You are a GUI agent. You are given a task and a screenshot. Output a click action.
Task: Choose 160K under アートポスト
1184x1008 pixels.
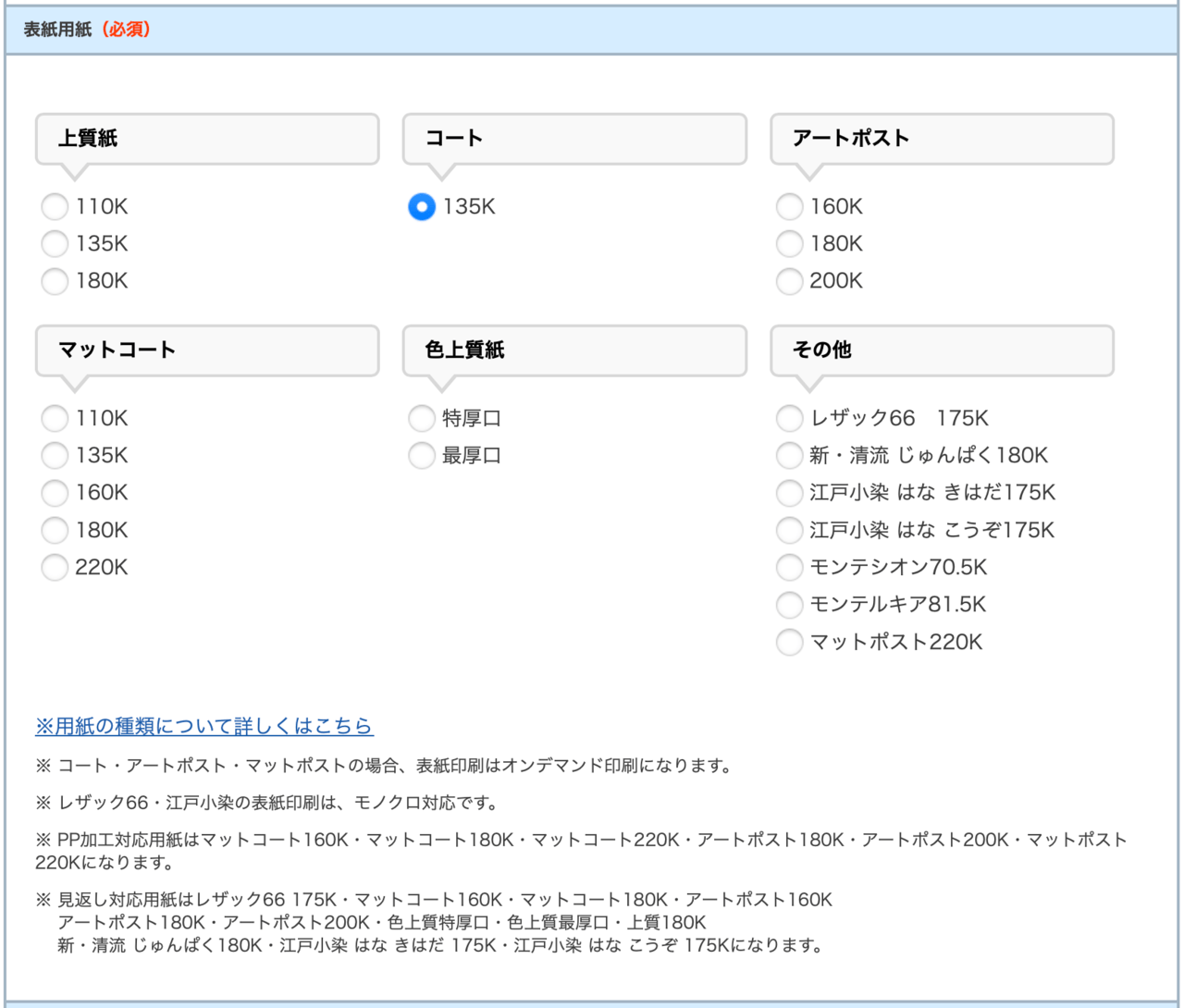[x=789, y=207]
